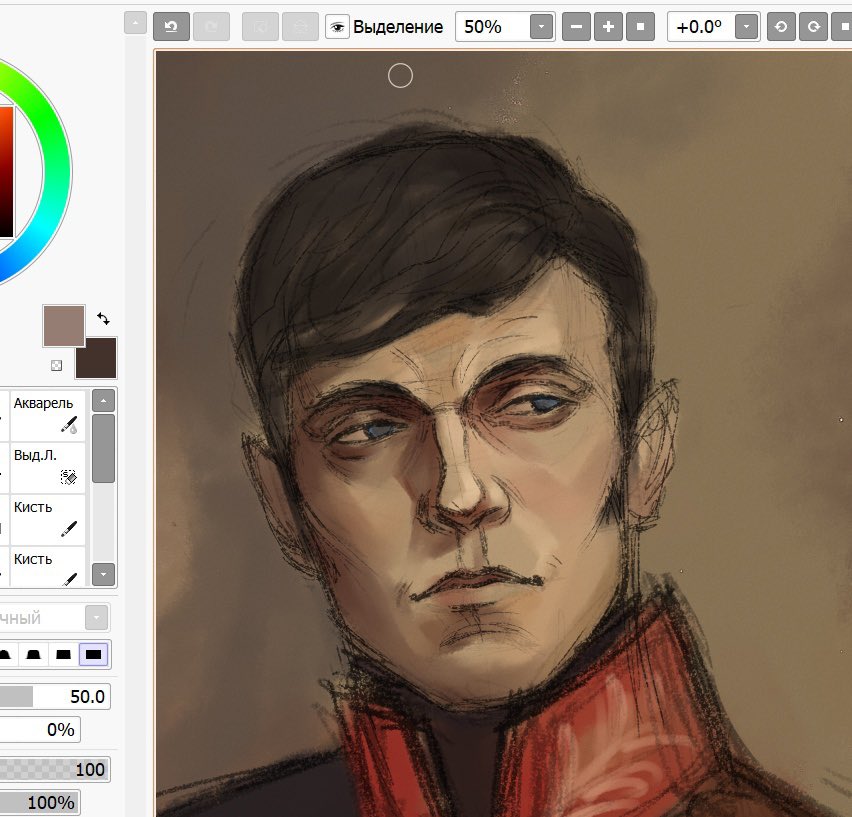Image resolution: width=852 pixels, height=817 pixels.
Task: Choose the flat square brush edge shape
Action: coord(93,654)
